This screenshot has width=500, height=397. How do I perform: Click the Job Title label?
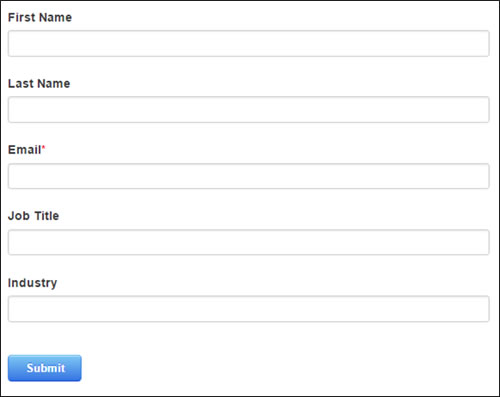coord(33,216)
